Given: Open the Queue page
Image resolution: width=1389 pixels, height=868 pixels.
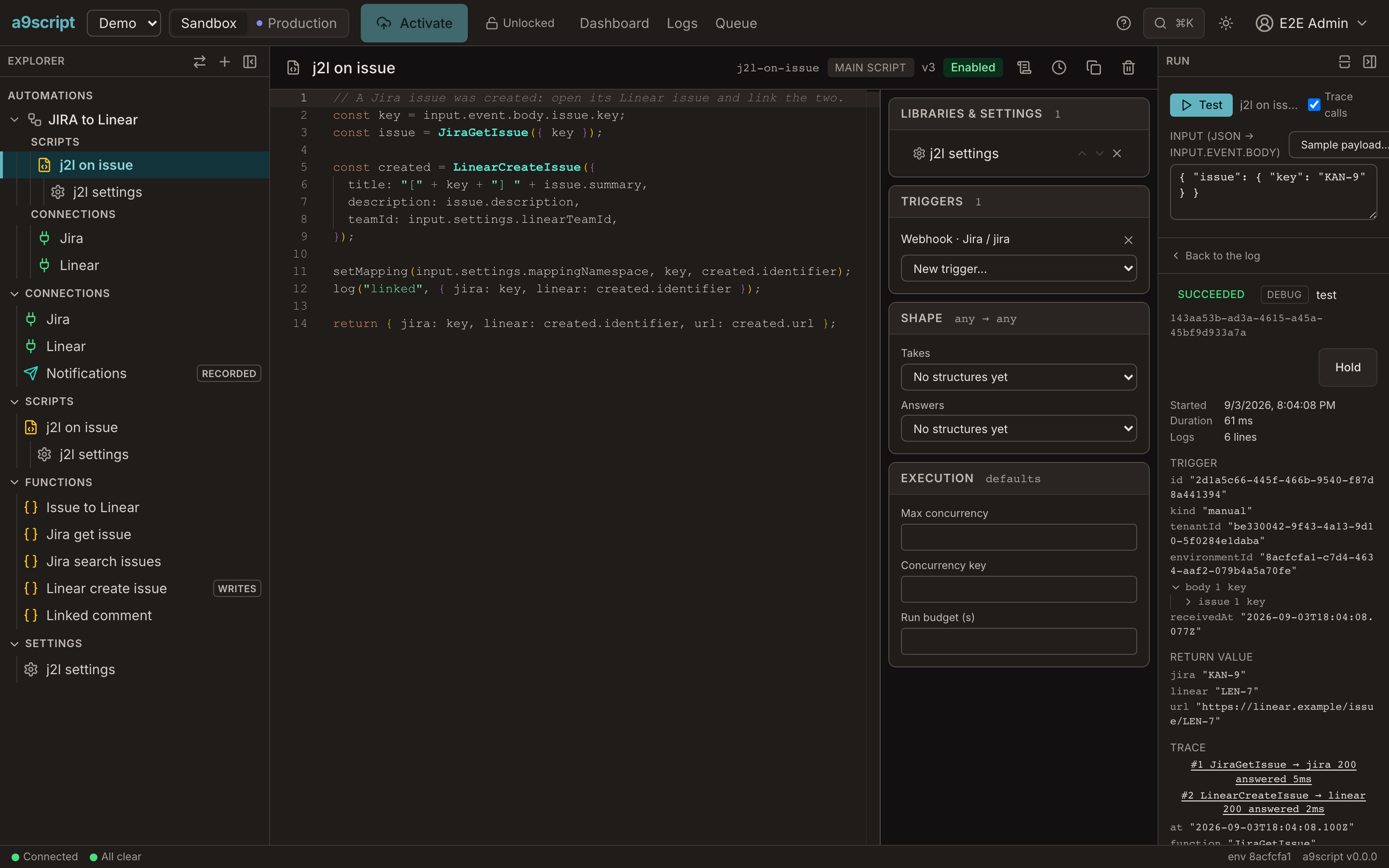Looking at the screenshot, I should point(736,23).
